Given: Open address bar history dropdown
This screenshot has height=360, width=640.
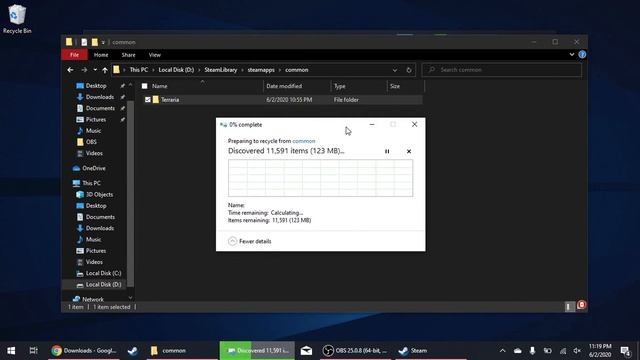Looking at the screenshot, I should pyautogui.click(x=395, y=70).
